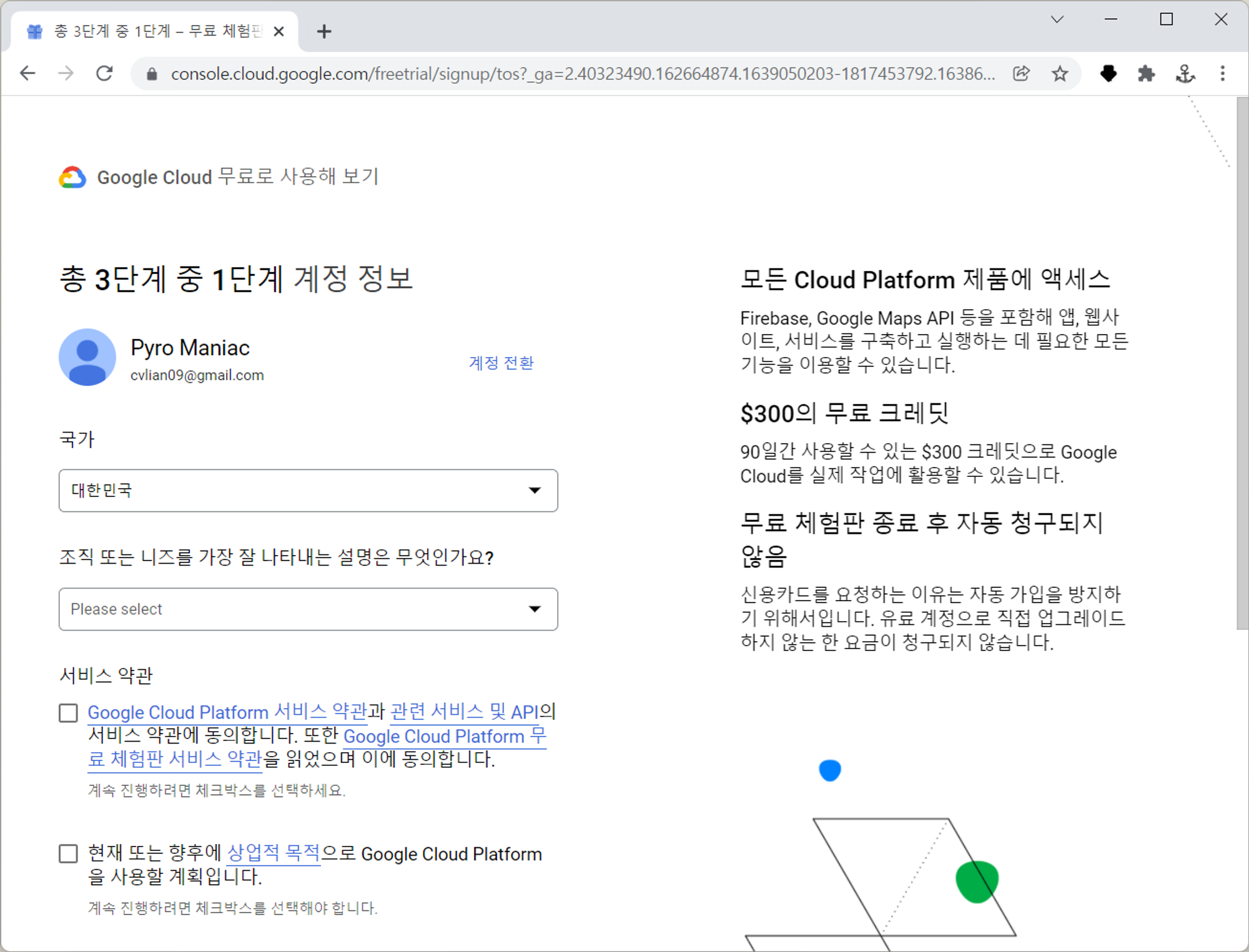
Task: Click the email cvlian09@gmail.com text
Action: [x=197, y=375]
